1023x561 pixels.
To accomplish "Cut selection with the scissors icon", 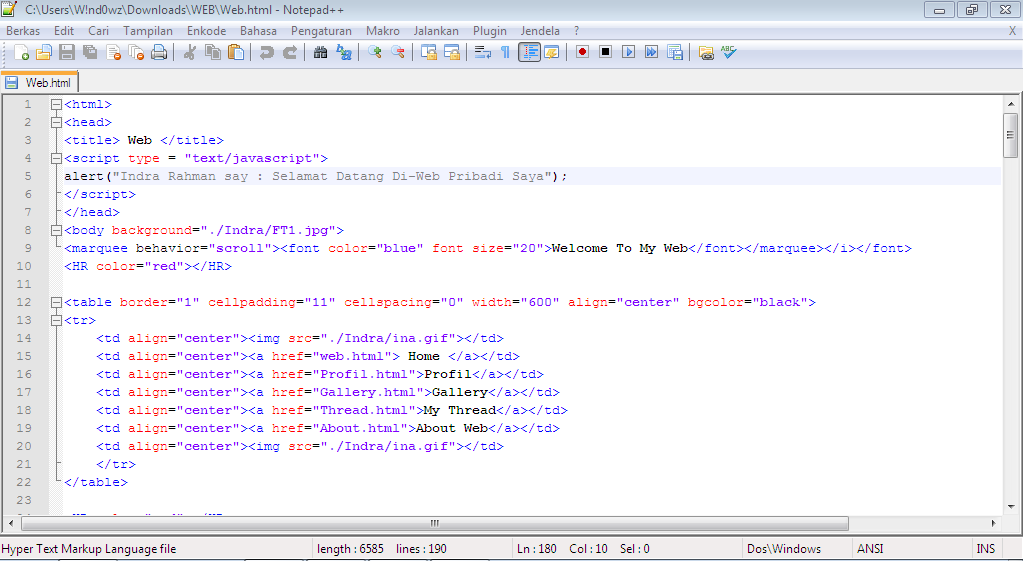I will pyautogui.click(x=190, y=52).
